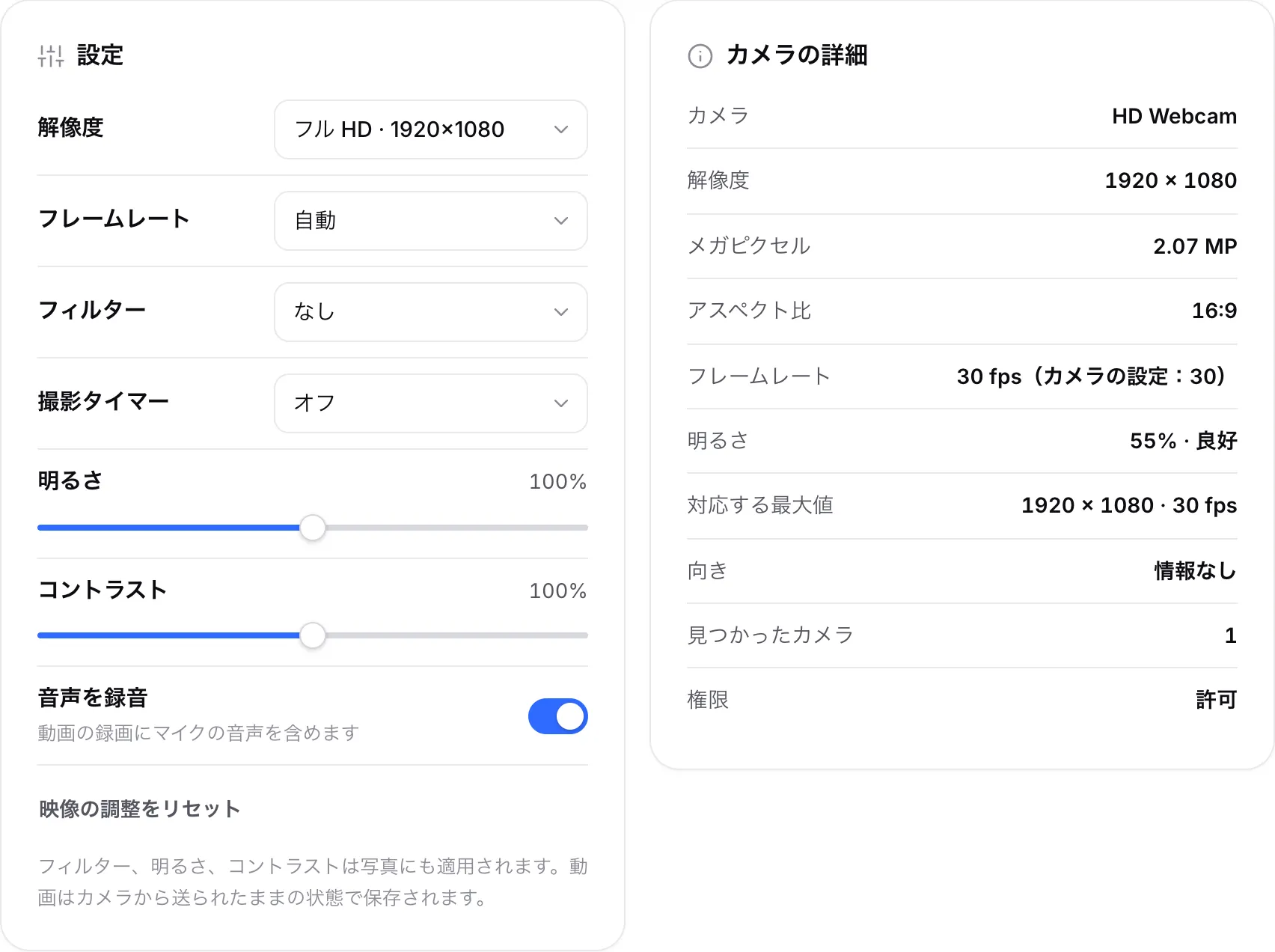Open the 解像度 dropdown showing フル HD
1275x952 pixels.
tap(431, 129)
